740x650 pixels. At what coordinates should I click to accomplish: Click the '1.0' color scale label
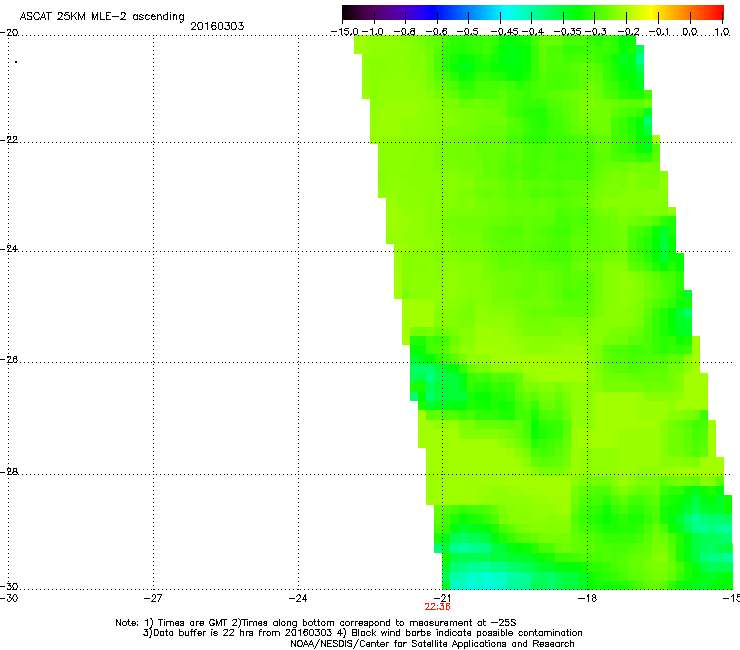[722, 32]
